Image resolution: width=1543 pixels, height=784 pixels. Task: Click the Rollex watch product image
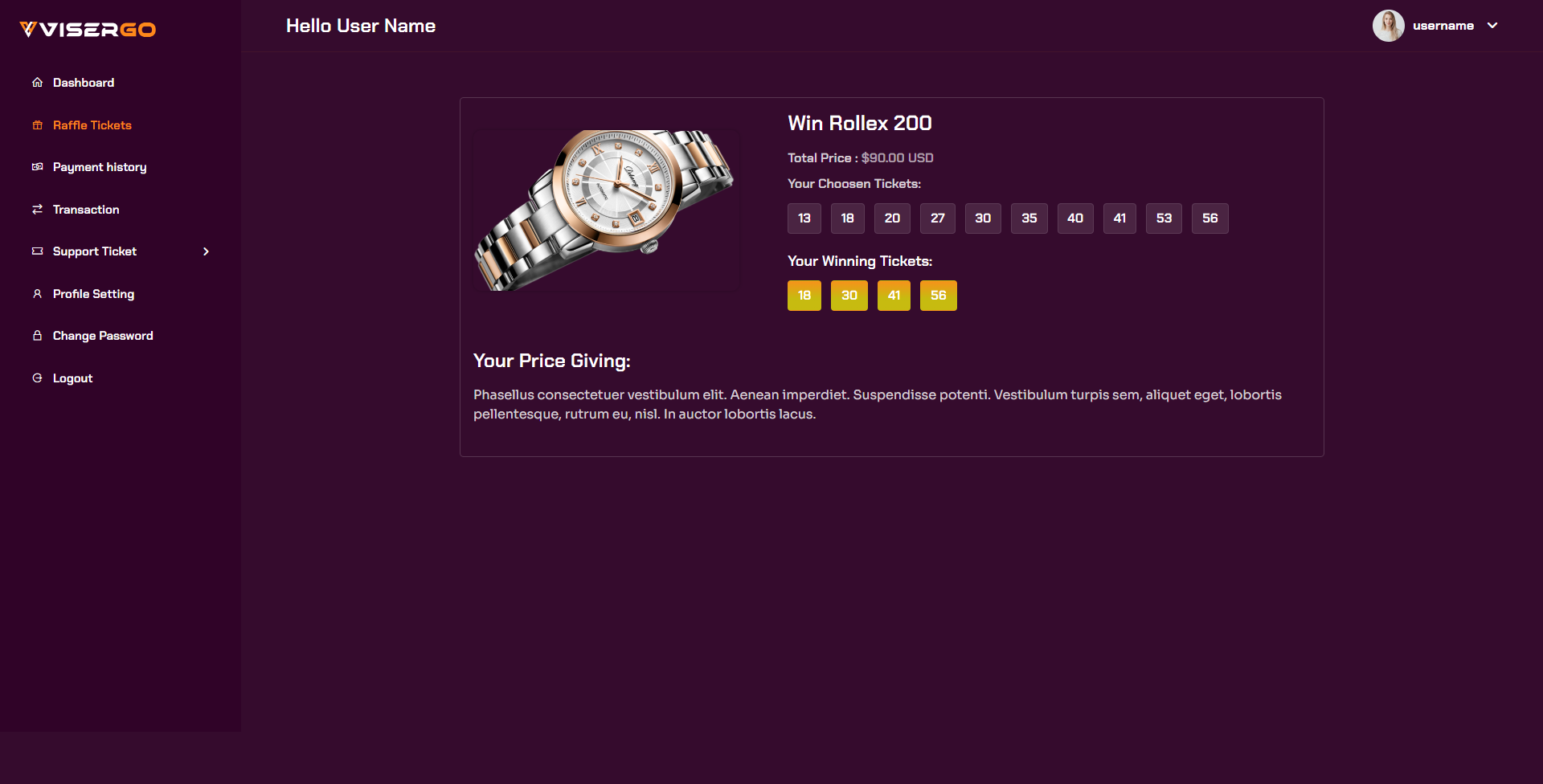[606, 210]
